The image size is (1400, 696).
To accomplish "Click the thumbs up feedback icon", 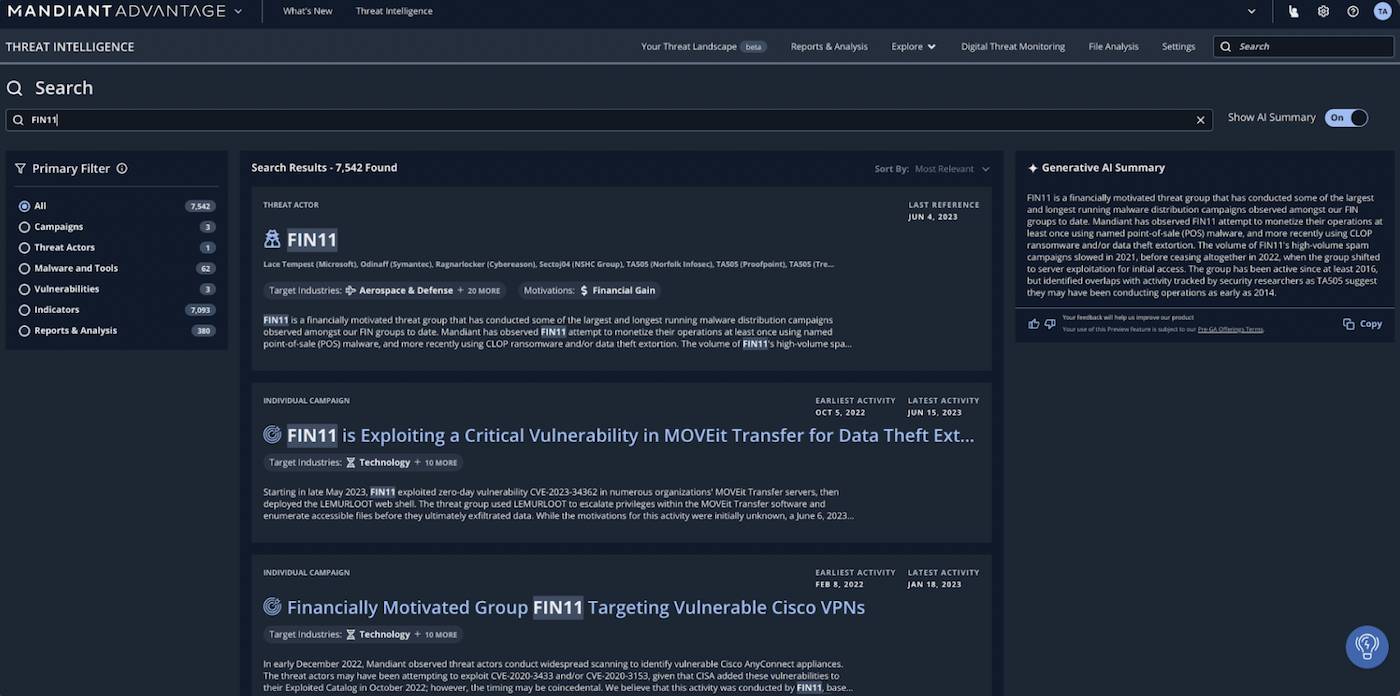I will coord(1033,323).
